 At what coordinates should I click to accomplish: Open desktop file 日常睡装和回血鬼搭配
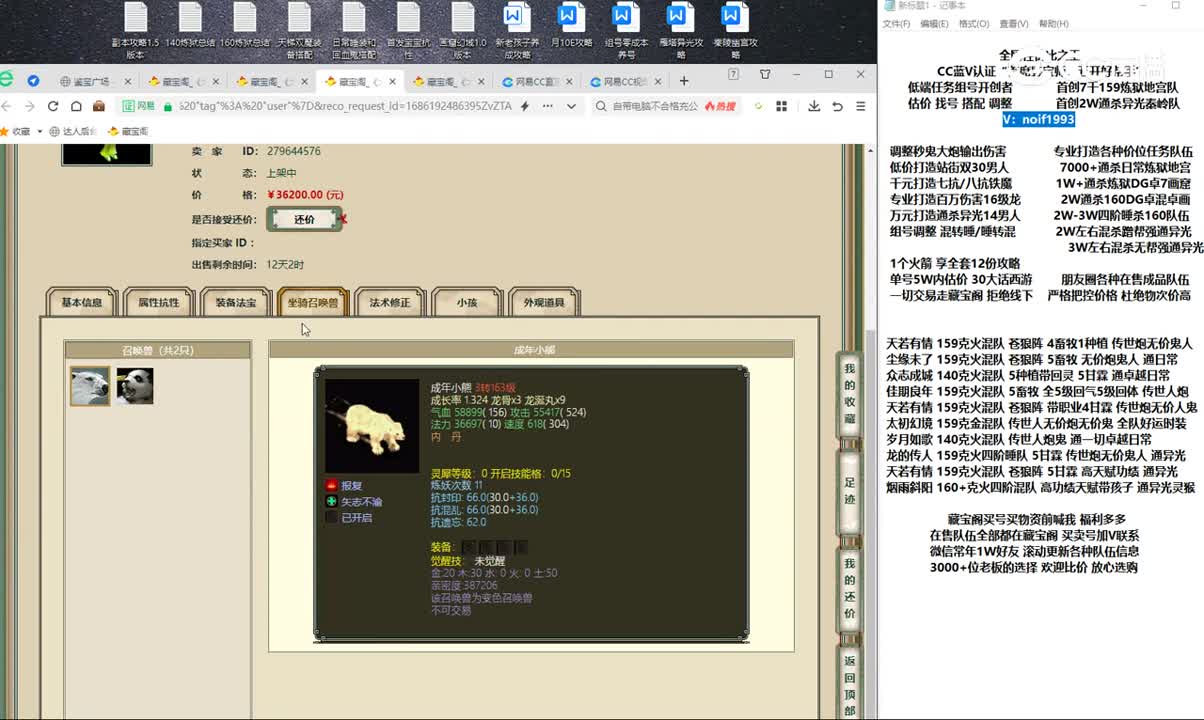[354, 29]
